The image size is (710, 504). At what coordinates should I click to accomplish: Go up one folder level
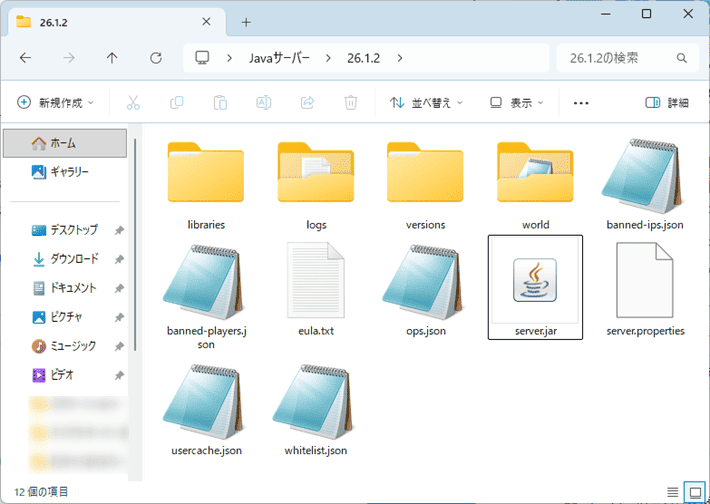click(112, 58)
